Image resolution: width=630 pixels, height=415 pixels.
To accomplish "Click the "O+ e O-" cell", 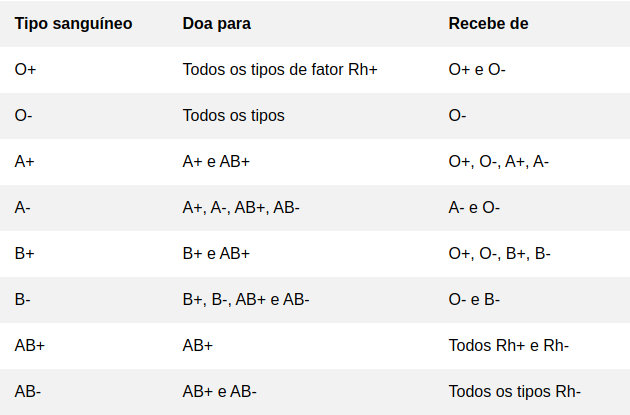I will point(477,69).
